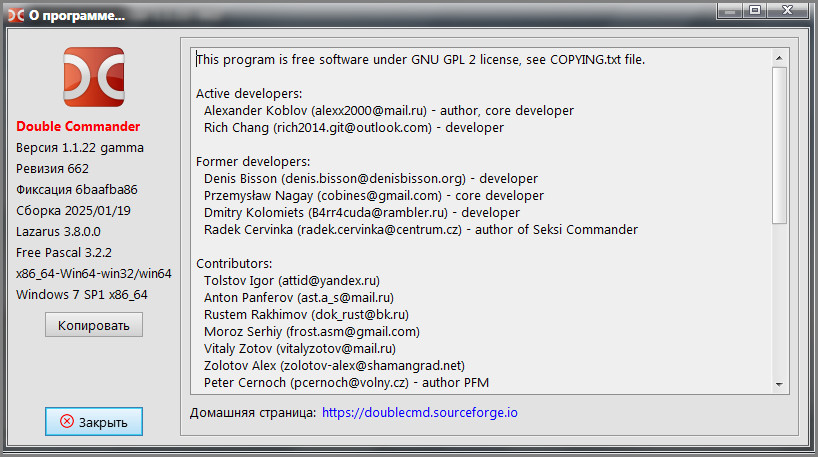818x457 pixels.
Task: Click the Vitaly Zotov contributor line
Action: tap(300, 348)
